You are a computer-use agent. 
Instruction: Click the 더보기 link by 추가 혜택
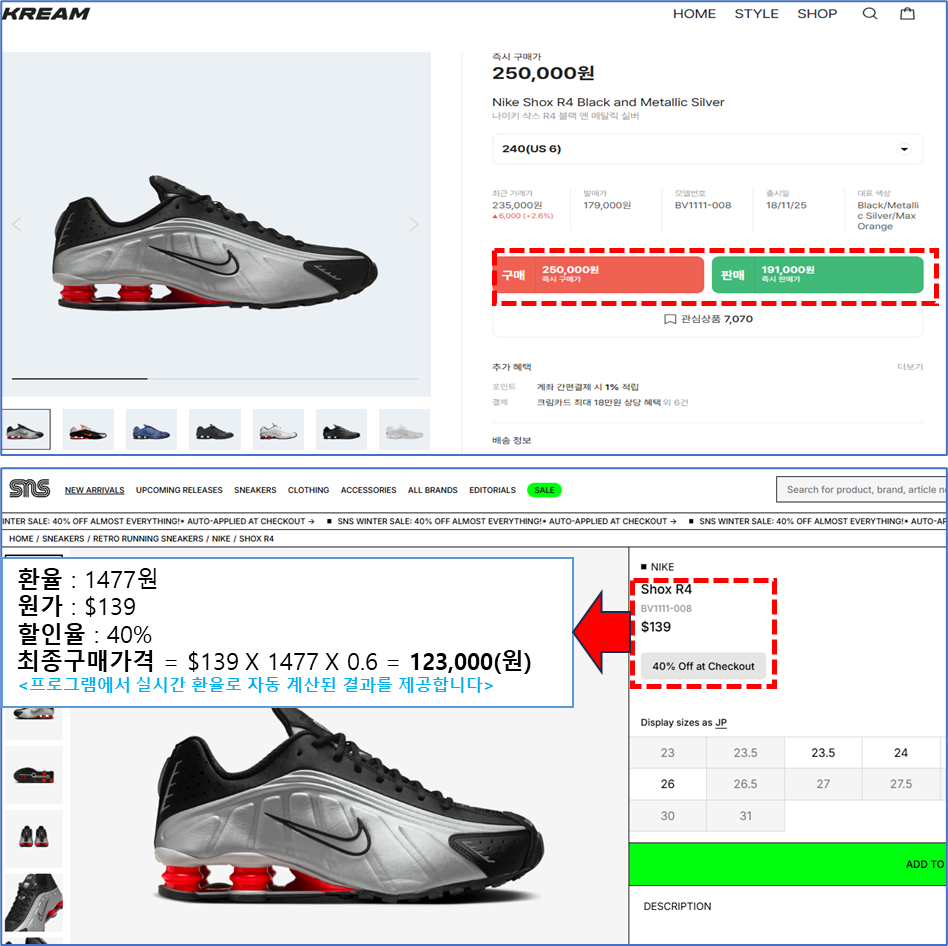[910, 367]
